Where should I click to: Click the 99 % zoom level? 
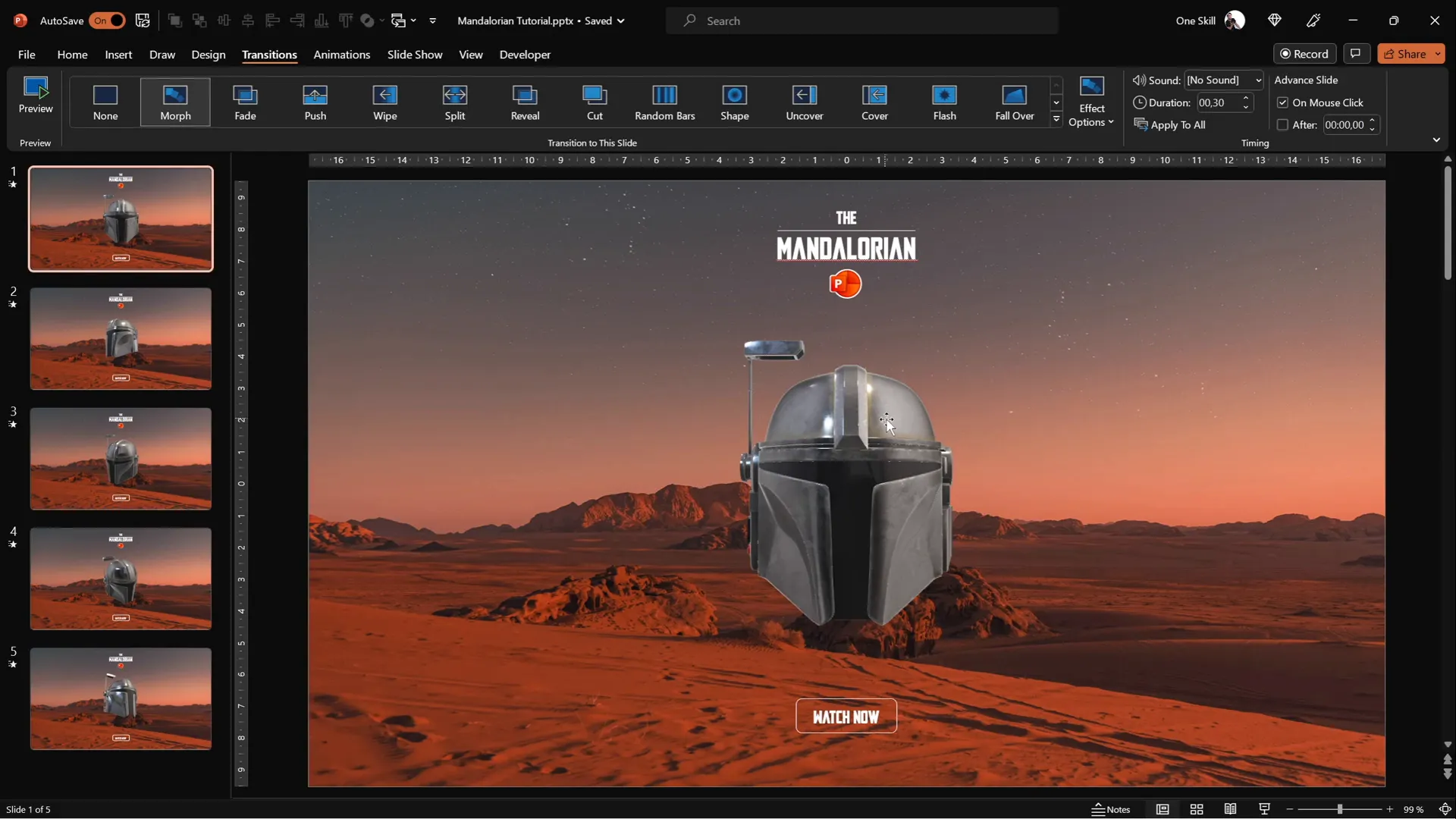coord(1413,809)
